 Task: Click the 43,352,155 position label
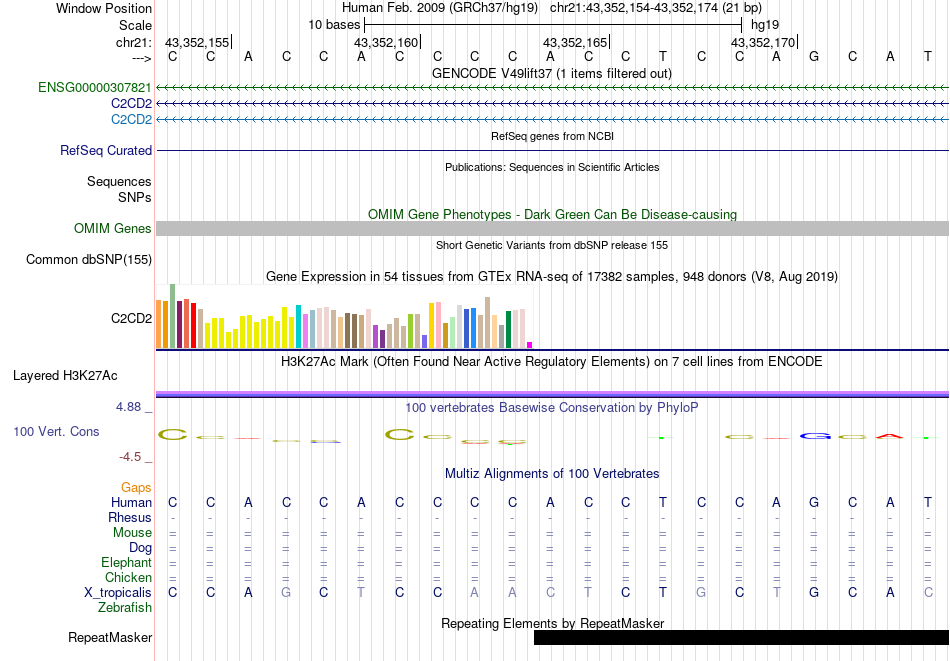pos(197,42)
